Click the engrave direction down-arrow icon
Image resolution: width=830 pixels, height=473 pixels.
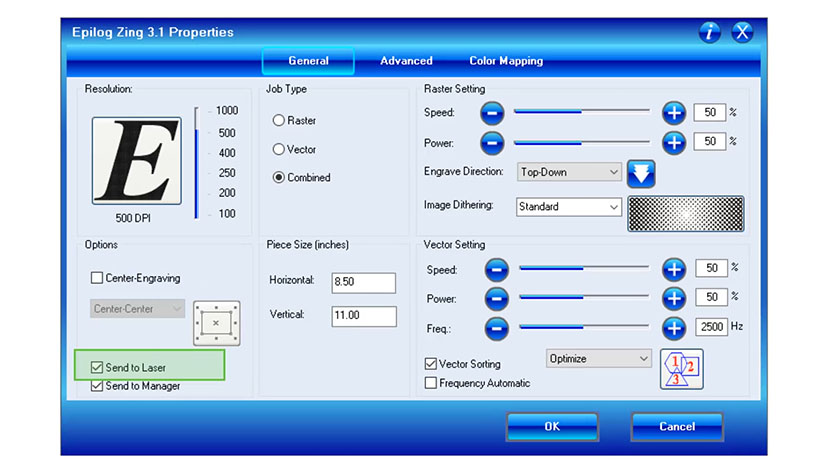(641, 173)
